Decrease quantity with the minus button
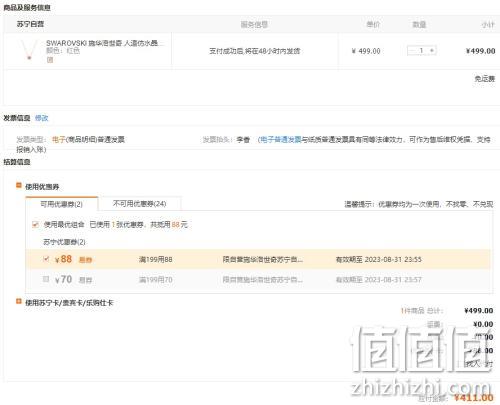The height and width of the screenshot is (405, 500). (412, 51)
